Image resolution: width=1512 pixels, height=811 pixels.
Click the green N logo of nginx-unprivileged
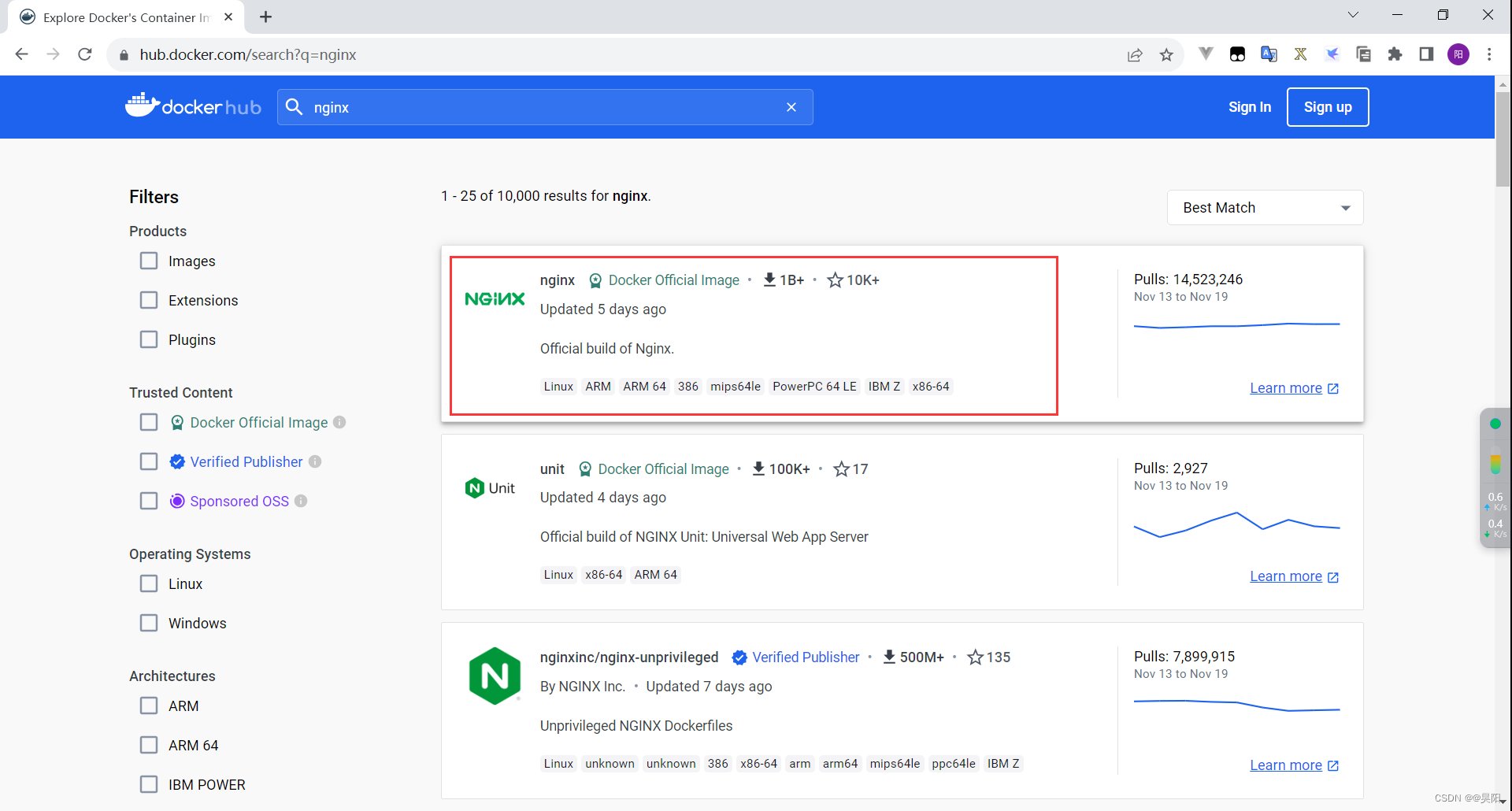pyautogui.click(x=495, y=676)
